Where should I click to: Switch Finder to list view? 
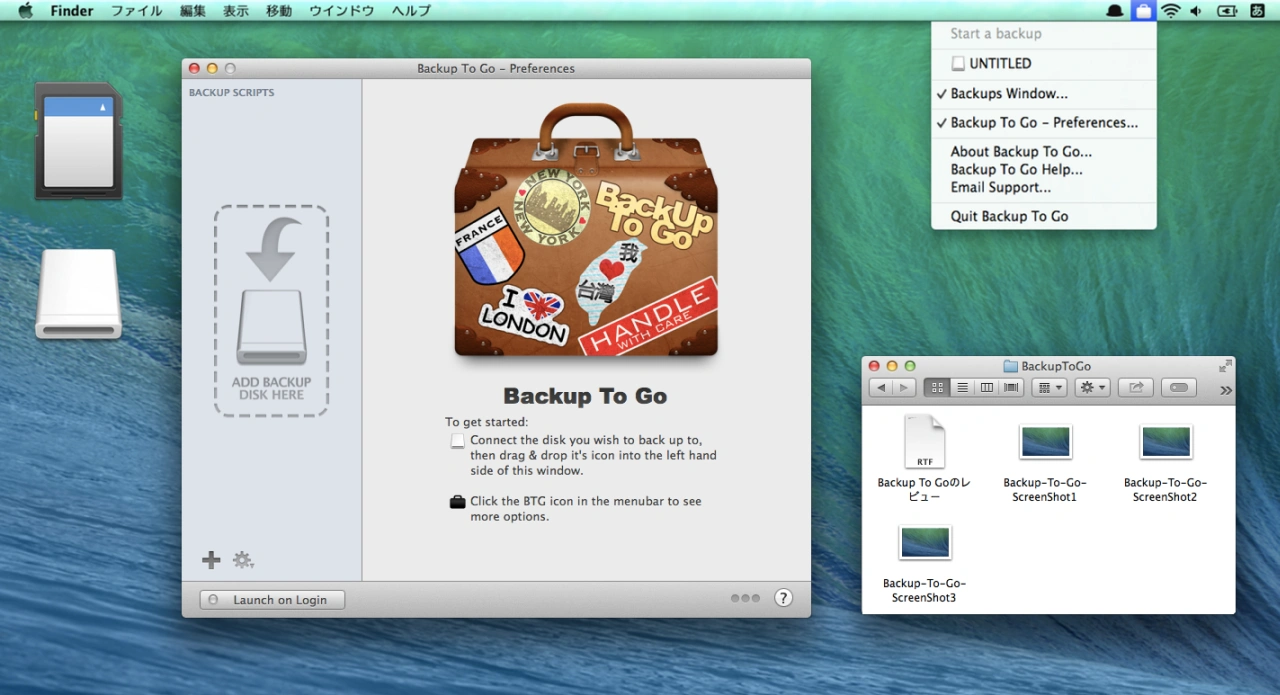962,388
